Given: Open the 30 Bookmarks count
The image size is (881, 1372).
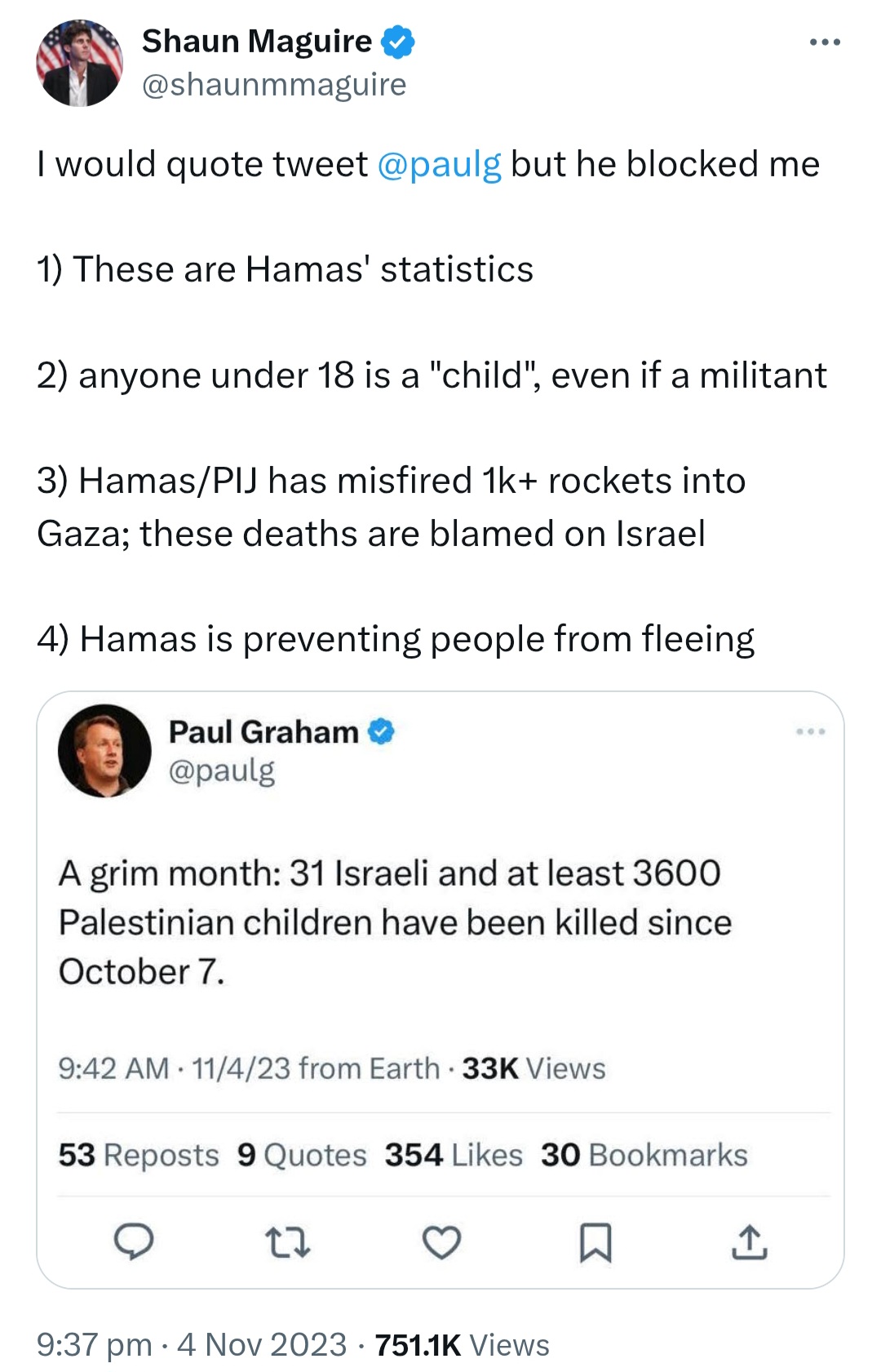Looking at the screenshot, I should [644, 1155].
